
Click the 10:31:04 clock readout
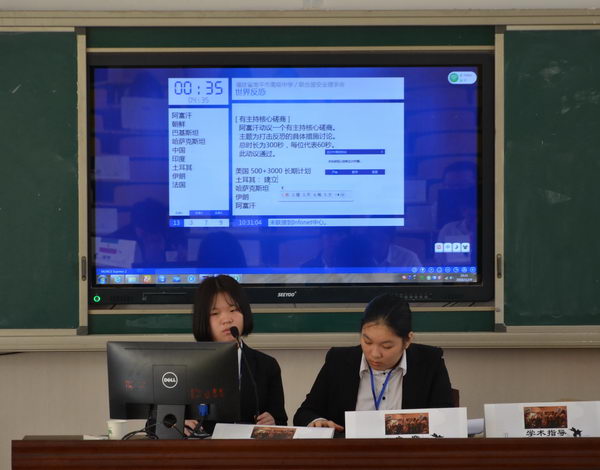pyautogui.click(x=250, y=222)
